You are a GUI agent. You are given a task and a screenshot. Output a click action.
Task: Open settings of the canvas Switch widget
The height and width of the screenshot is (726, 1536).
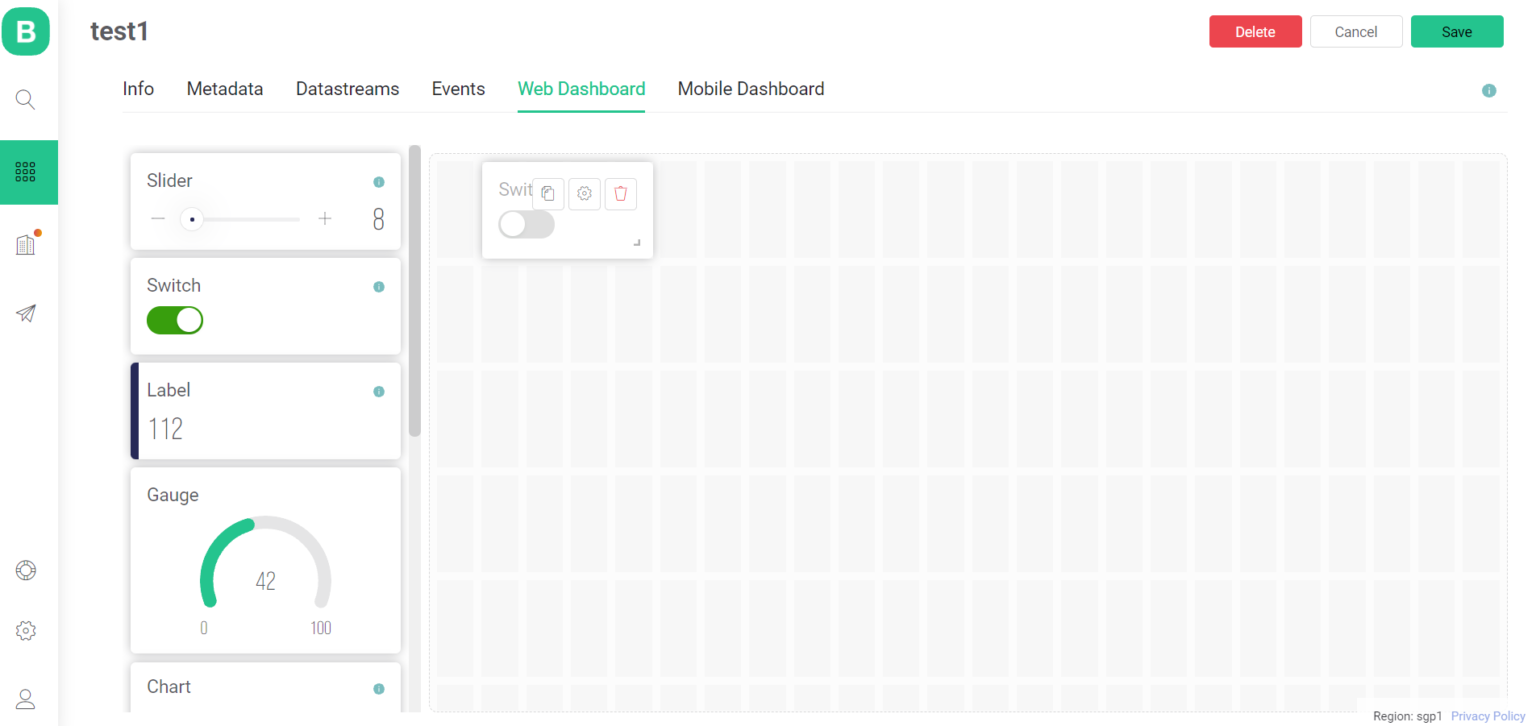tap(584, 193)
